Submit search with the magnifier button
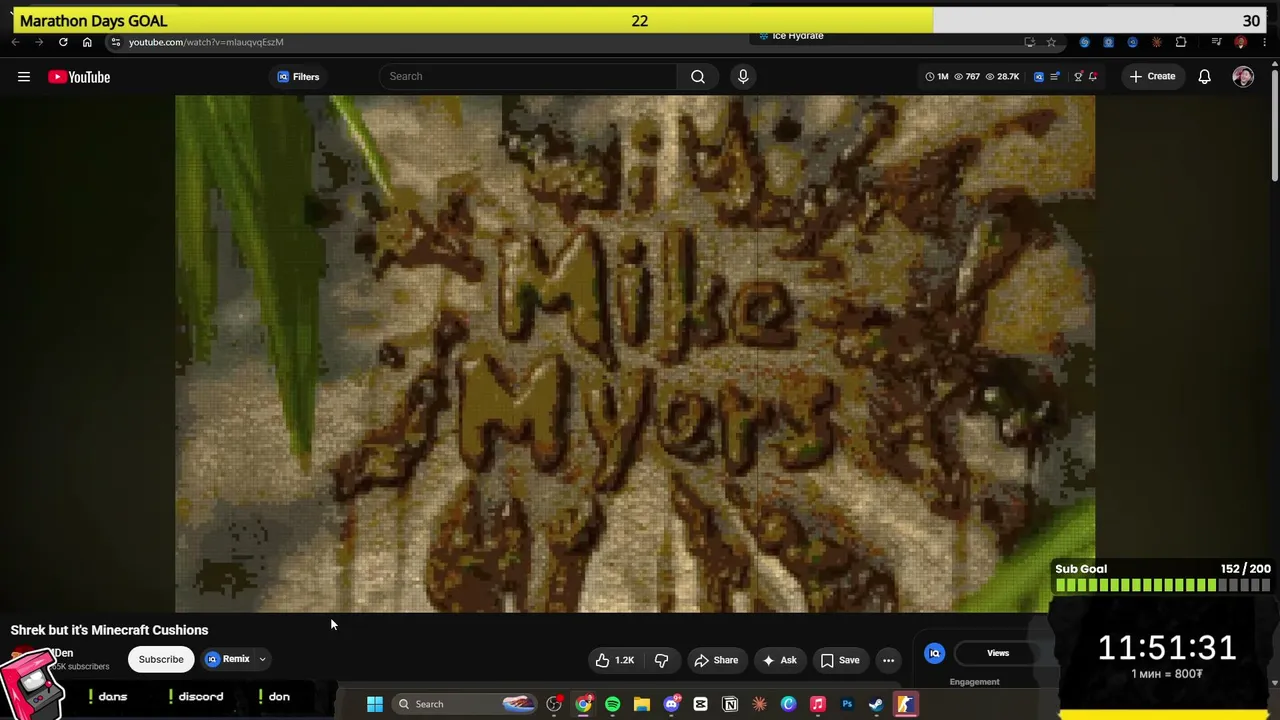This screenshot has height=720, width=1280. pyautogui.click(x=698, y=76)
